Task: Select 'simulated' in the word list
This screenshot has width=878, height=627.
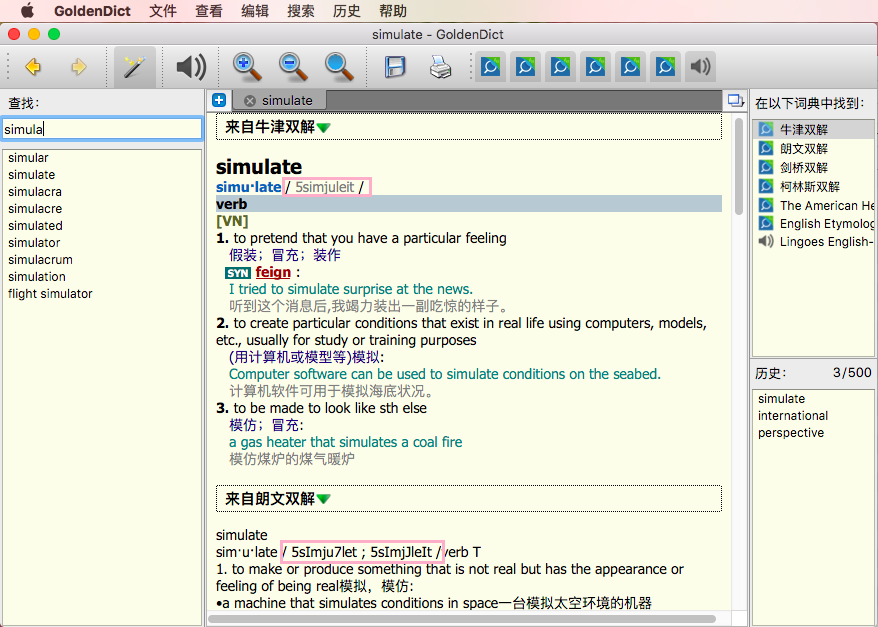Action: click(35, 226)
